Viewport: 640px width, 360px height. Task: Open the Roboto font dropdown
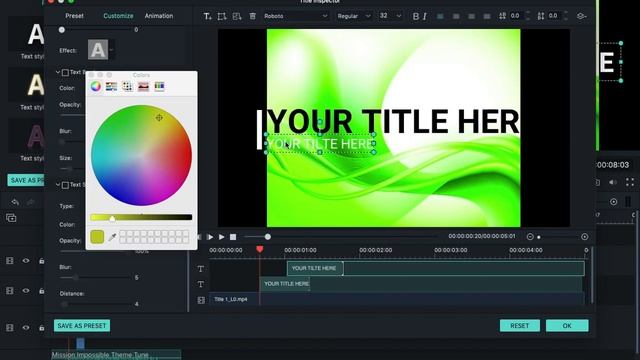click(x=296, y=16)
